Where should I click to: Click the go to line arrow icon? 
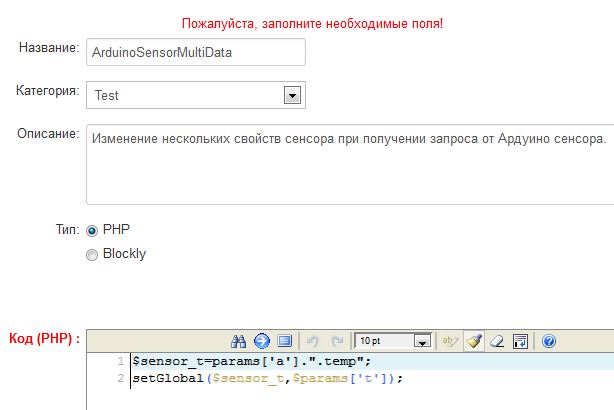tap(262, 341)
